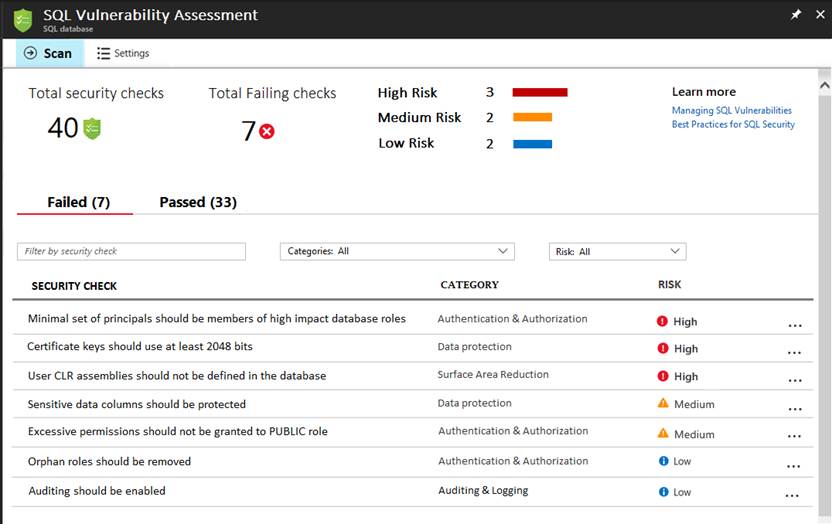Open ellipsis menu for Auditing should be enabled
The width and height of the screenshot is (832, 524).
click(x=792, y=496)
